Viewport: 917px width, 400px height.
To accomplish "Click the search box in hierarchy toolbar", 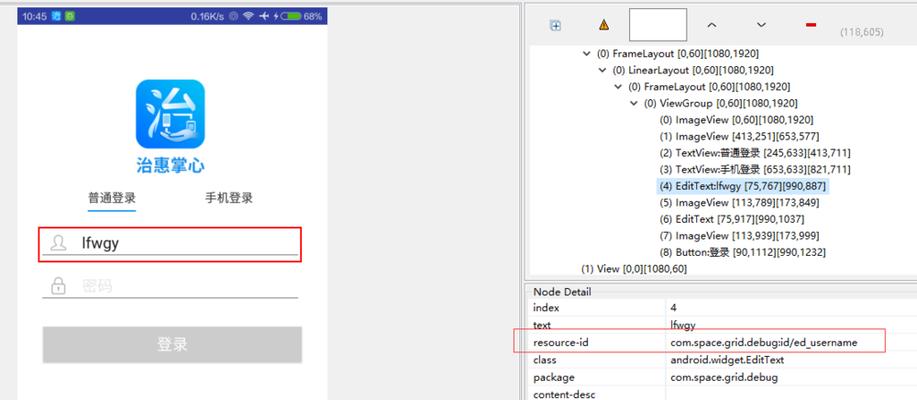I will 658,25.
